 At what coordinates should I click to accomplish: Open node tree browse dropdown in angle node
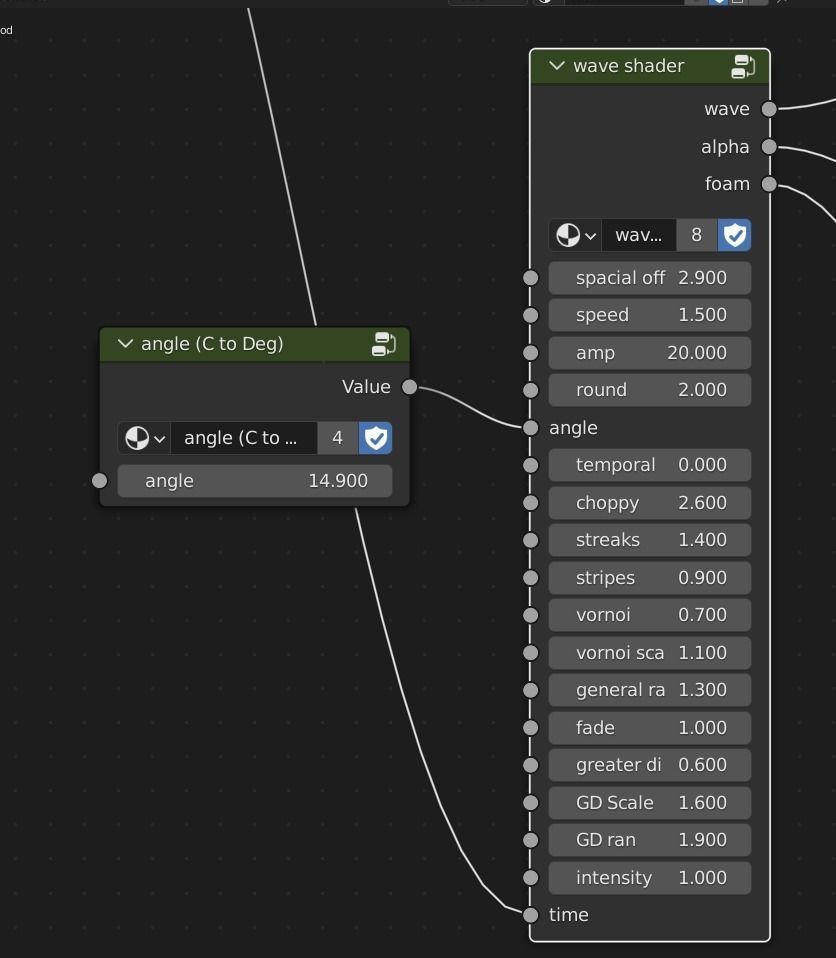(144, 438)
